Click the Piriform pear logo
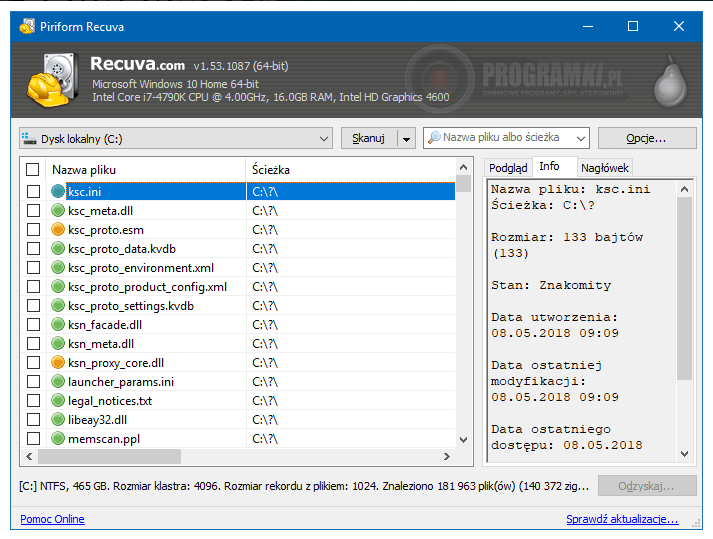The image size is (713, 539). pyautogui.click(x=670, y=82)
